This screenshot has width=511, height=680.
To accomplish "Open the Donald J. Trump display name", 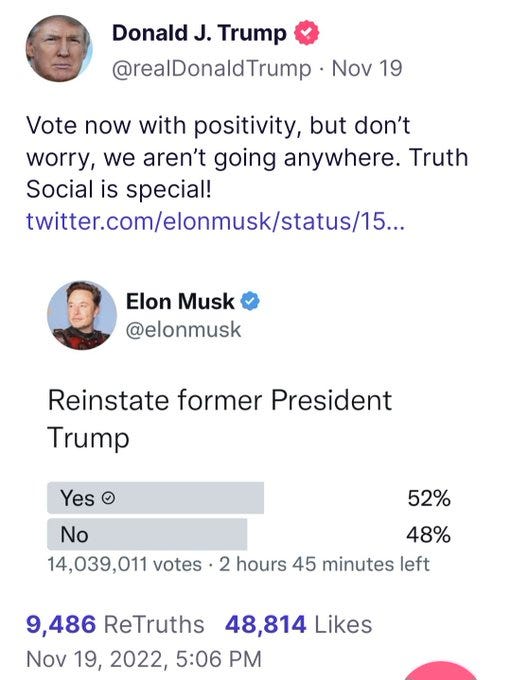I will coord(199,33).
